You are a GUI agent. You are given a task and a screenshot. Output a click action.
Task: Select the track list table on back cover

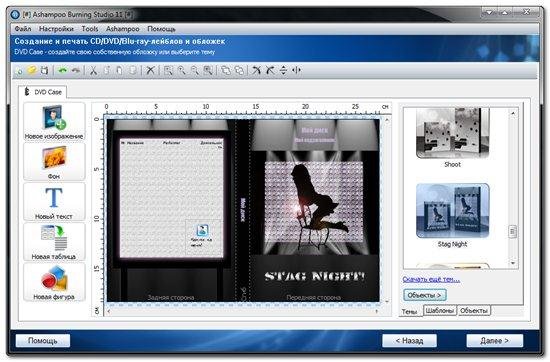point(172,197)
